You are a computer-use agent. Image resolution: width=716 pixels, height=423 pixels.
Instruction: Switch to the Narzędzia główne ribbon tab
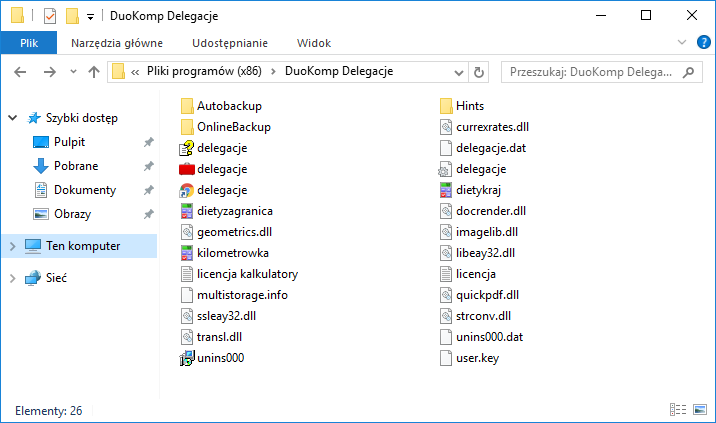point(117,43)
